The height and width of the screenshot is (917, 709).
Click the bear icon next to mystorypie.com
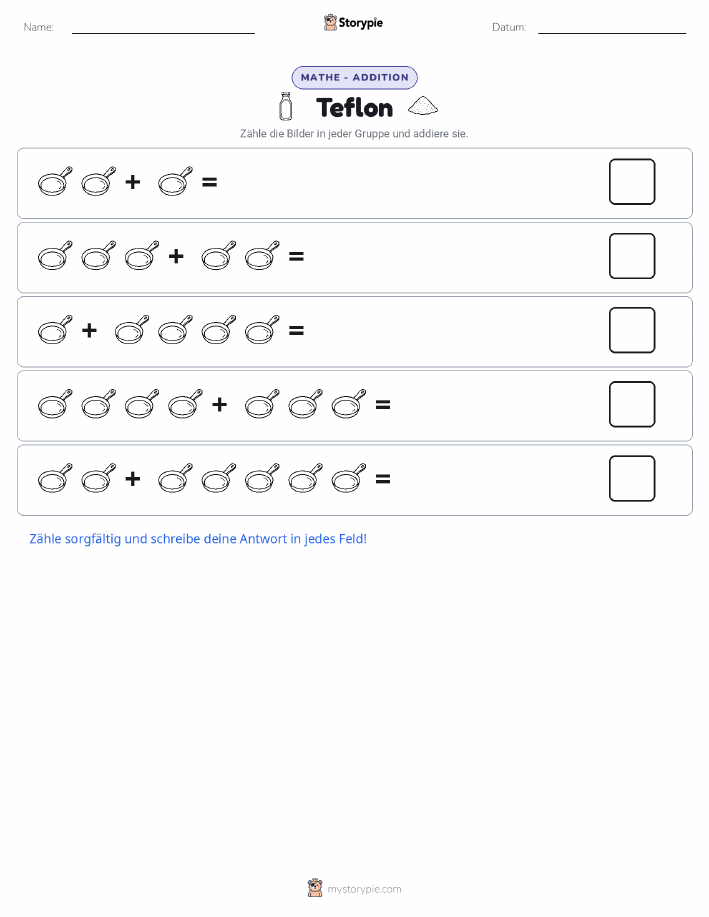(x=315, y=888)
